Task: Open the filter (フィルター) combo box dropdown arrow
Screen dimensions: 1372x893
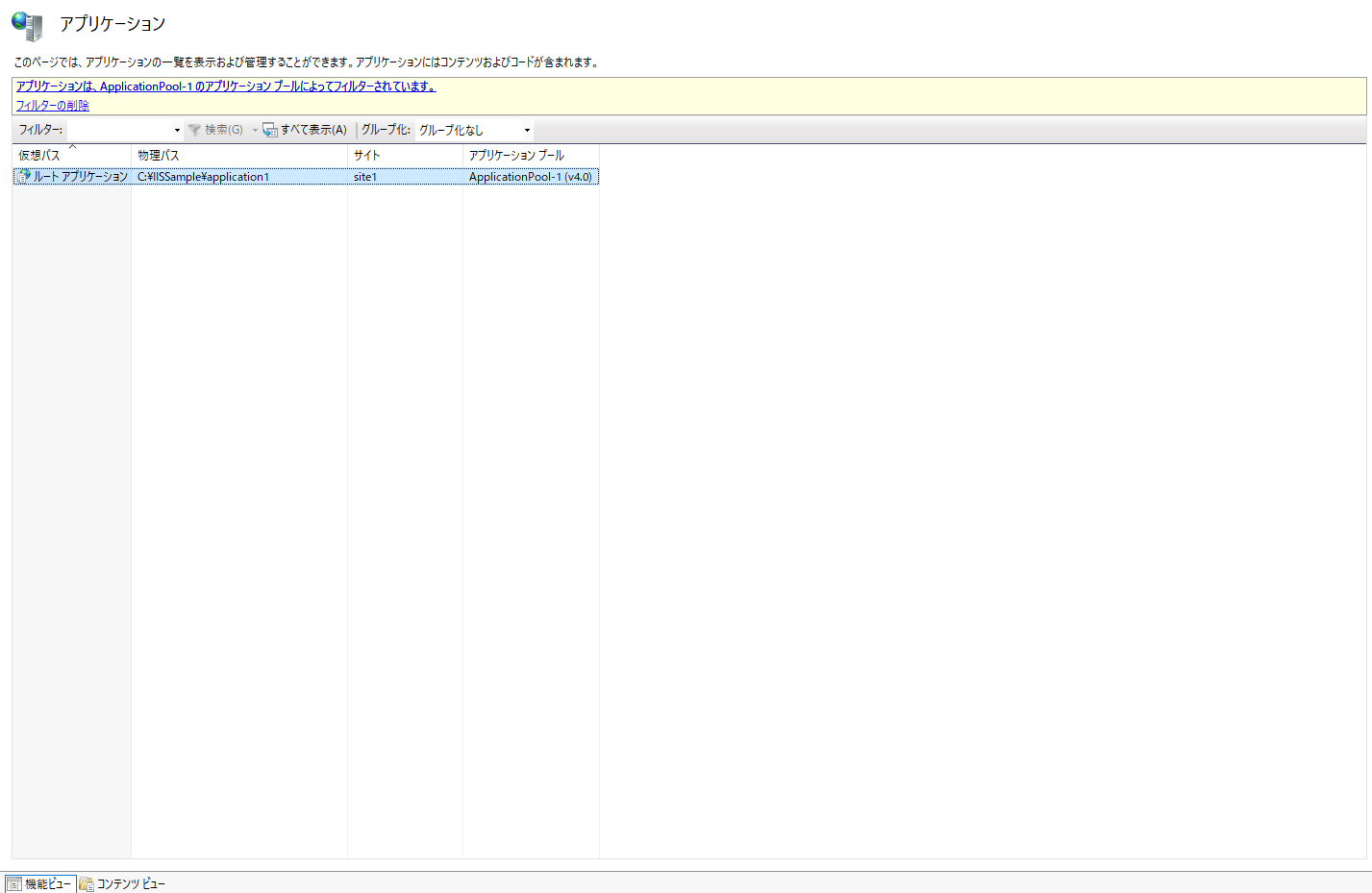Action: click(x=177, y=130)
